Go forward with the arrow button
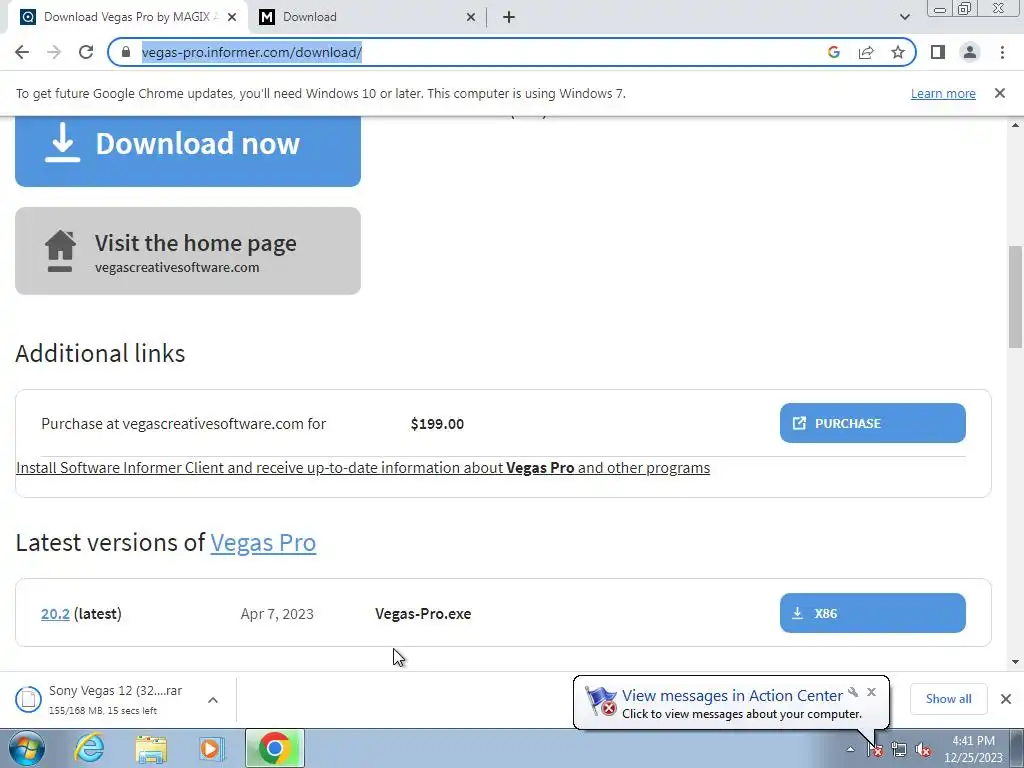 click(54, 52)
